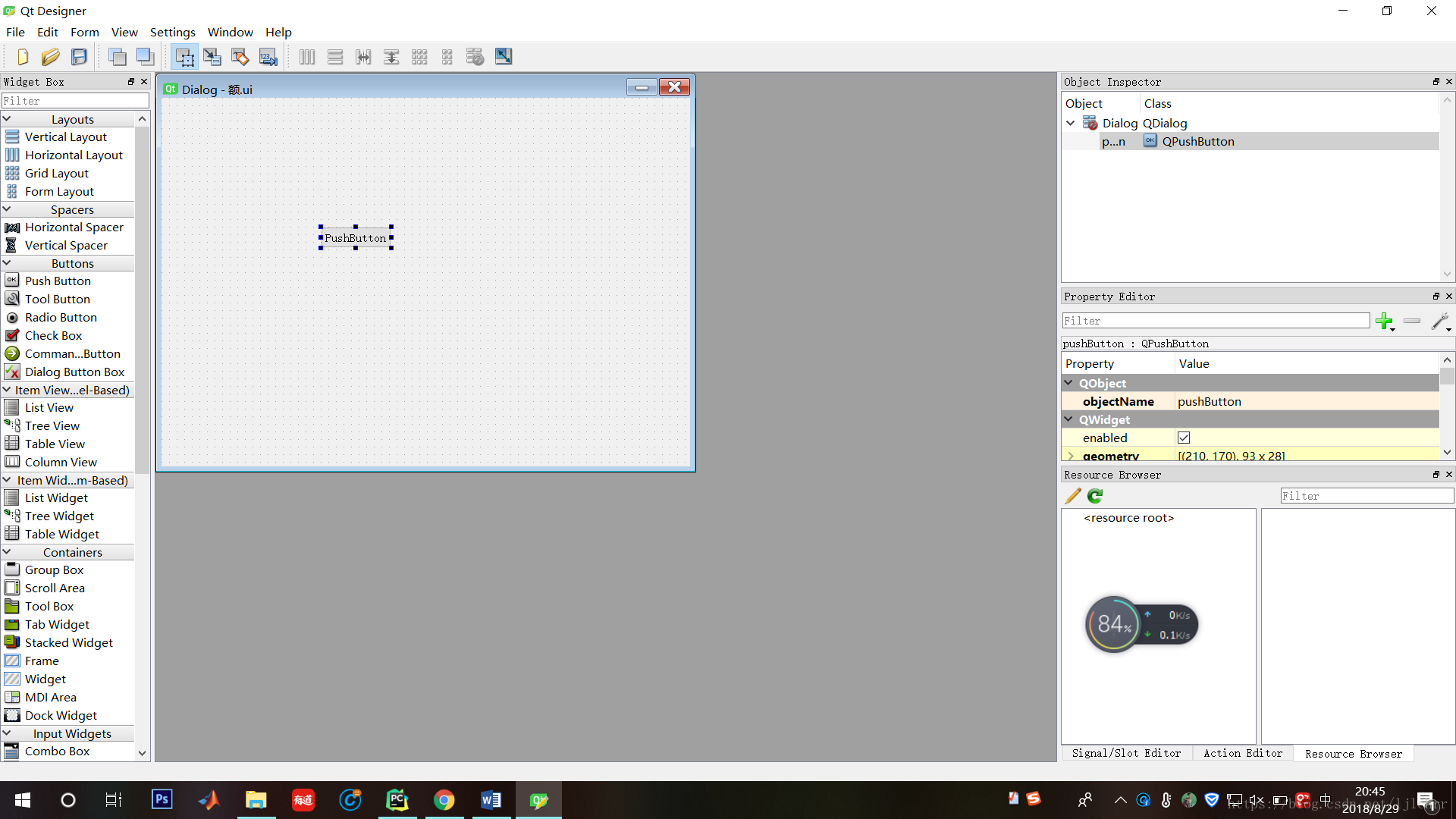Open Chrome from the Windows taskbar
This screenshot has height=819, width=1456.
[x=444, y=800]
